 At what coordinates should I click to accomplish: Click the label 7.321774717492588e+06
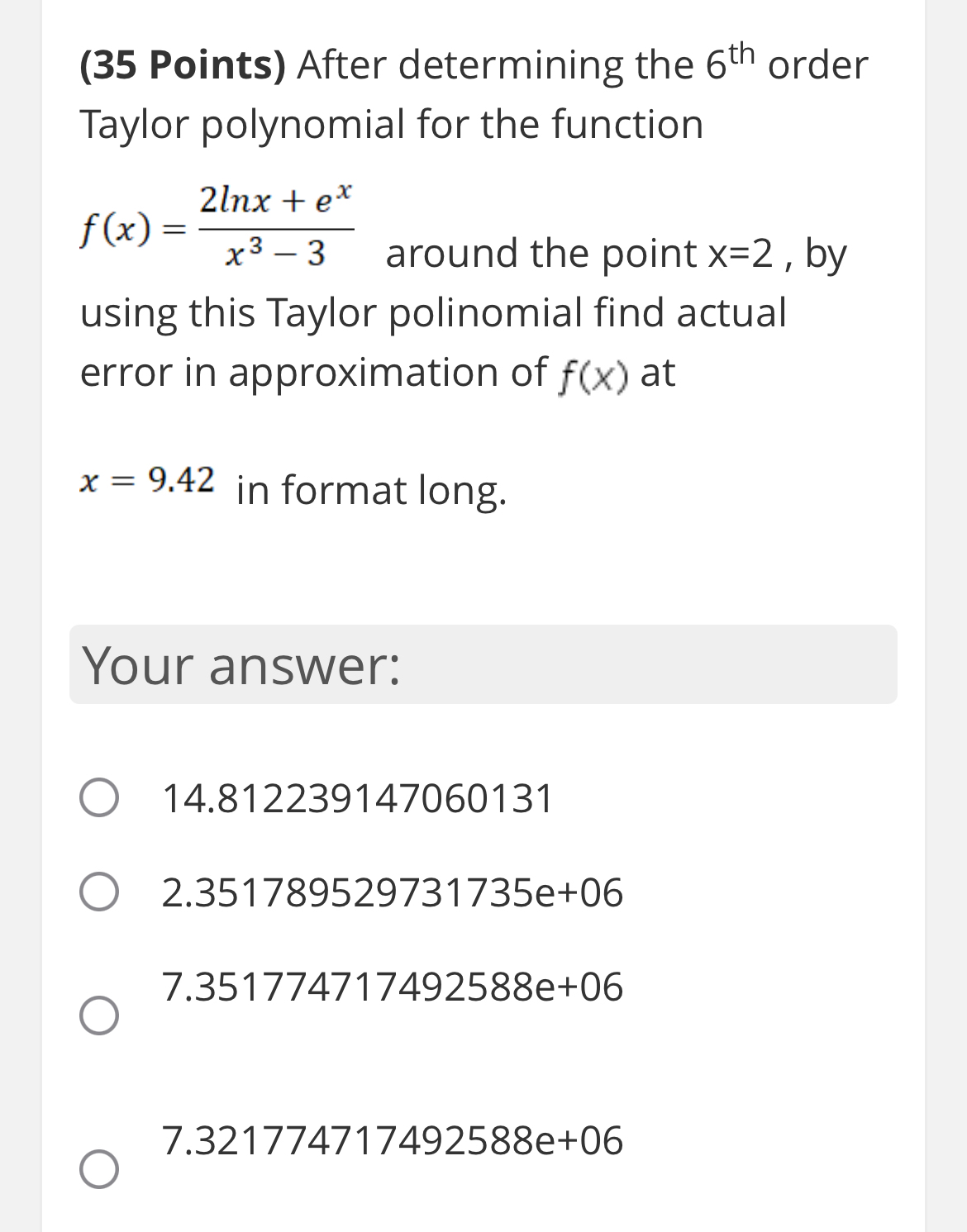[393, 1142]
